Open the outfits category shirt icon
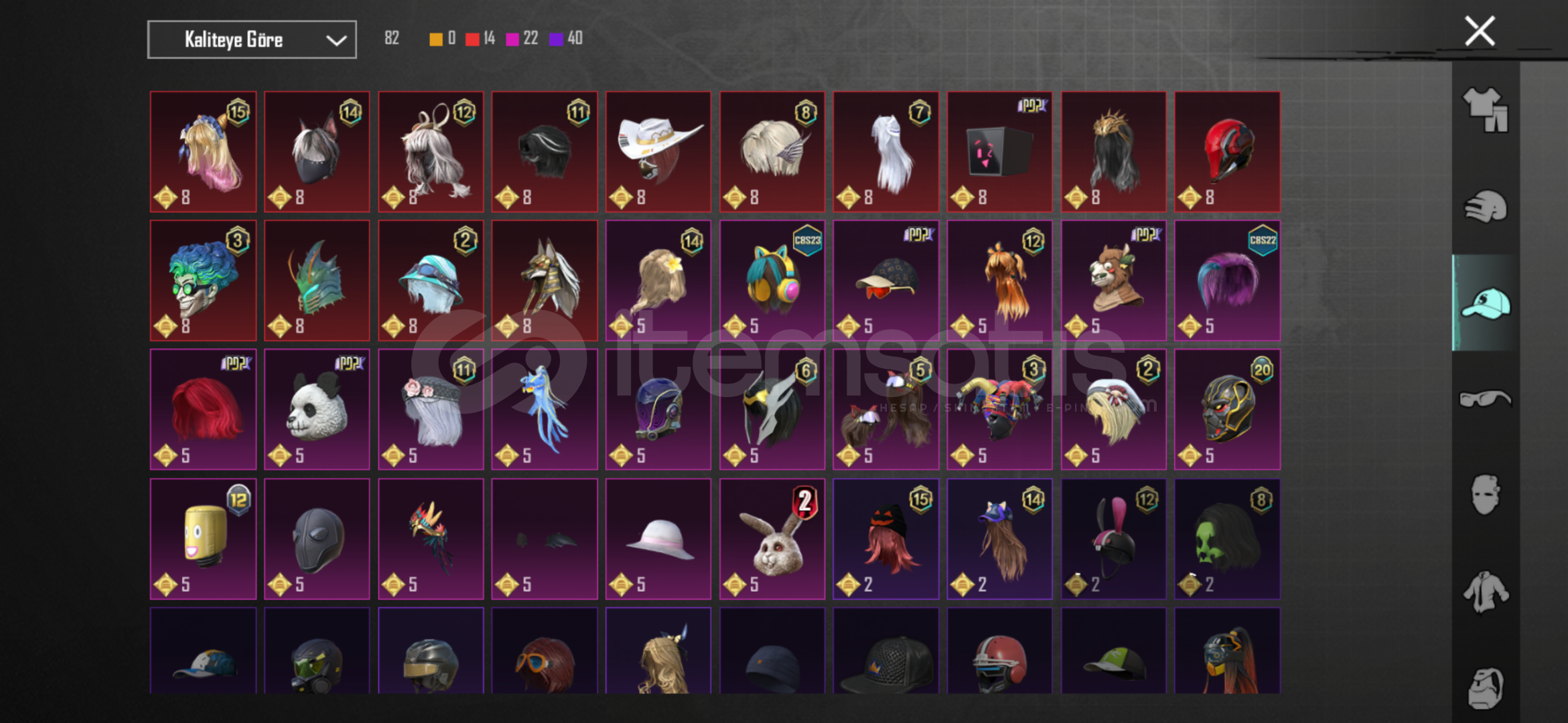This screenshot has width=1568, height=723. tap(1485, 109)
